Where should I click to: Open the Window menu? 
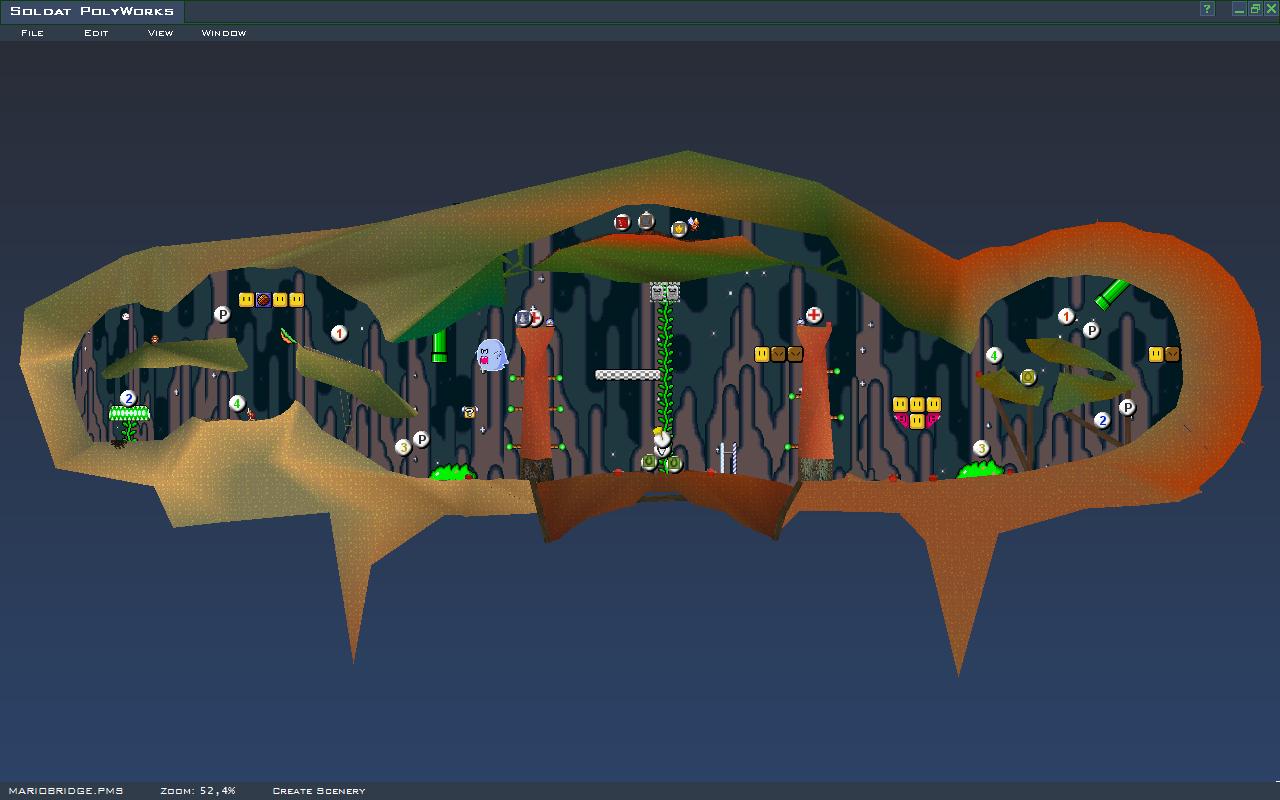point(223,33)
